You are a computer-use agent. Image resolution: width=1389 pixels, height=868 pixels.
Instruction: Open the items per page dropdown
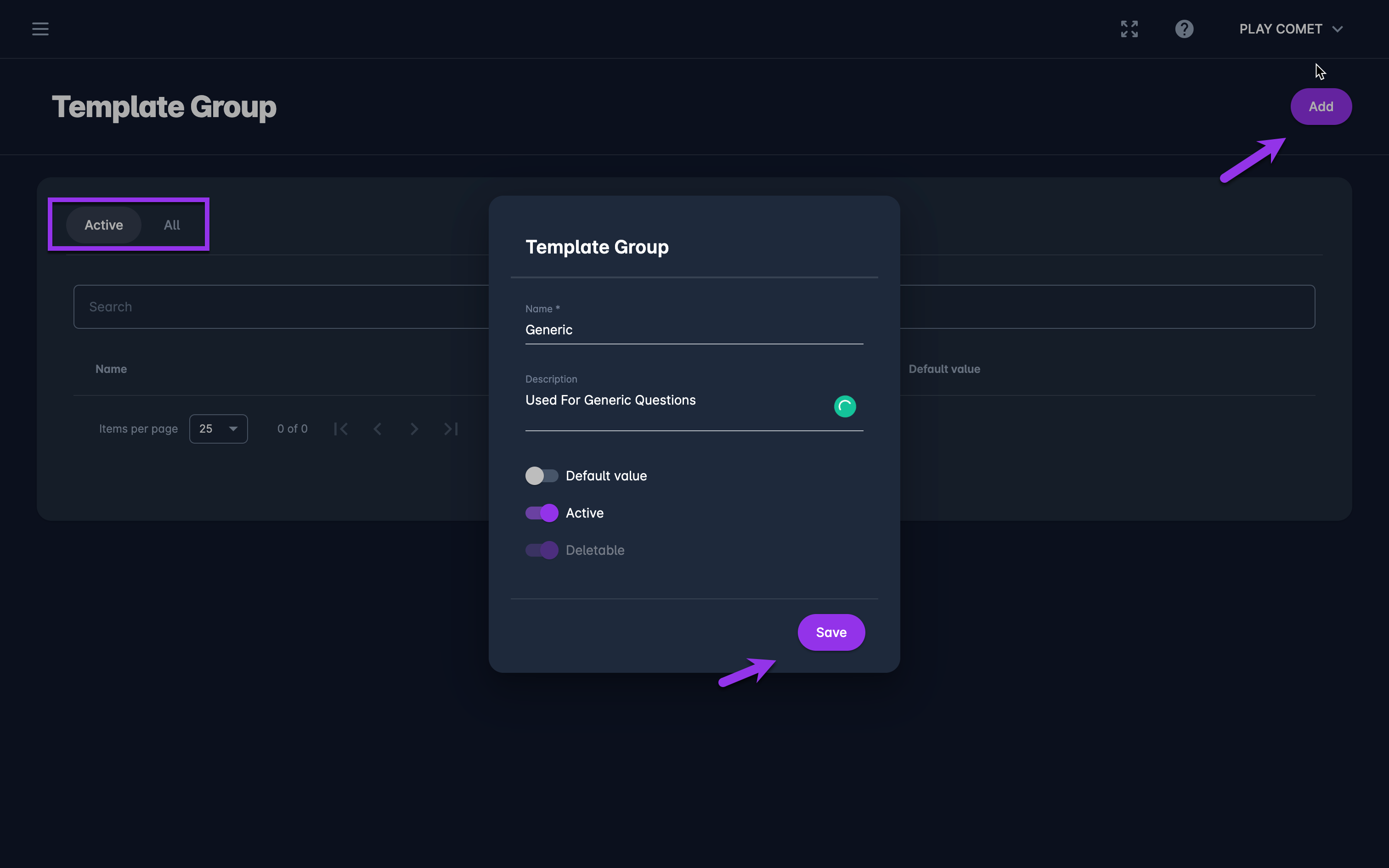(x=218, y=429)
